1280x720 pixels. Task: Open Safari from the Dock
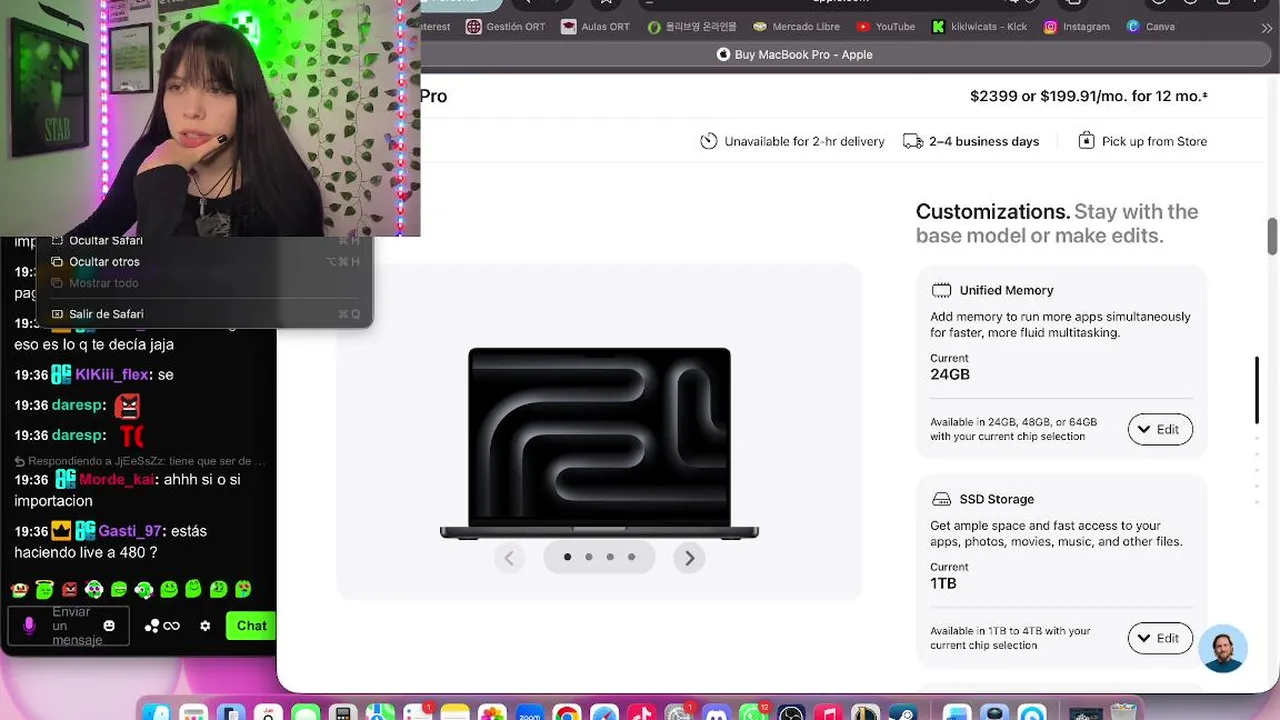click(604, 713)
